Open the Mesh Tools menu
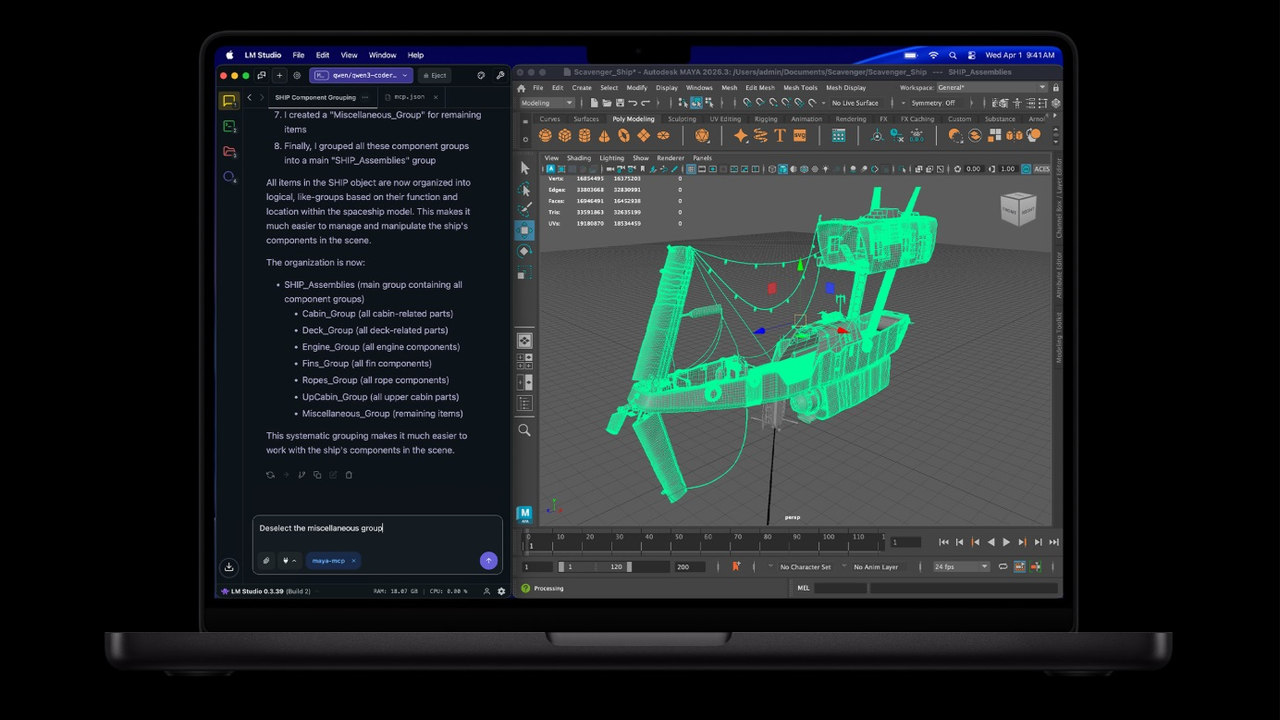This screenshot has width=1280, height=720. (801, 88)
